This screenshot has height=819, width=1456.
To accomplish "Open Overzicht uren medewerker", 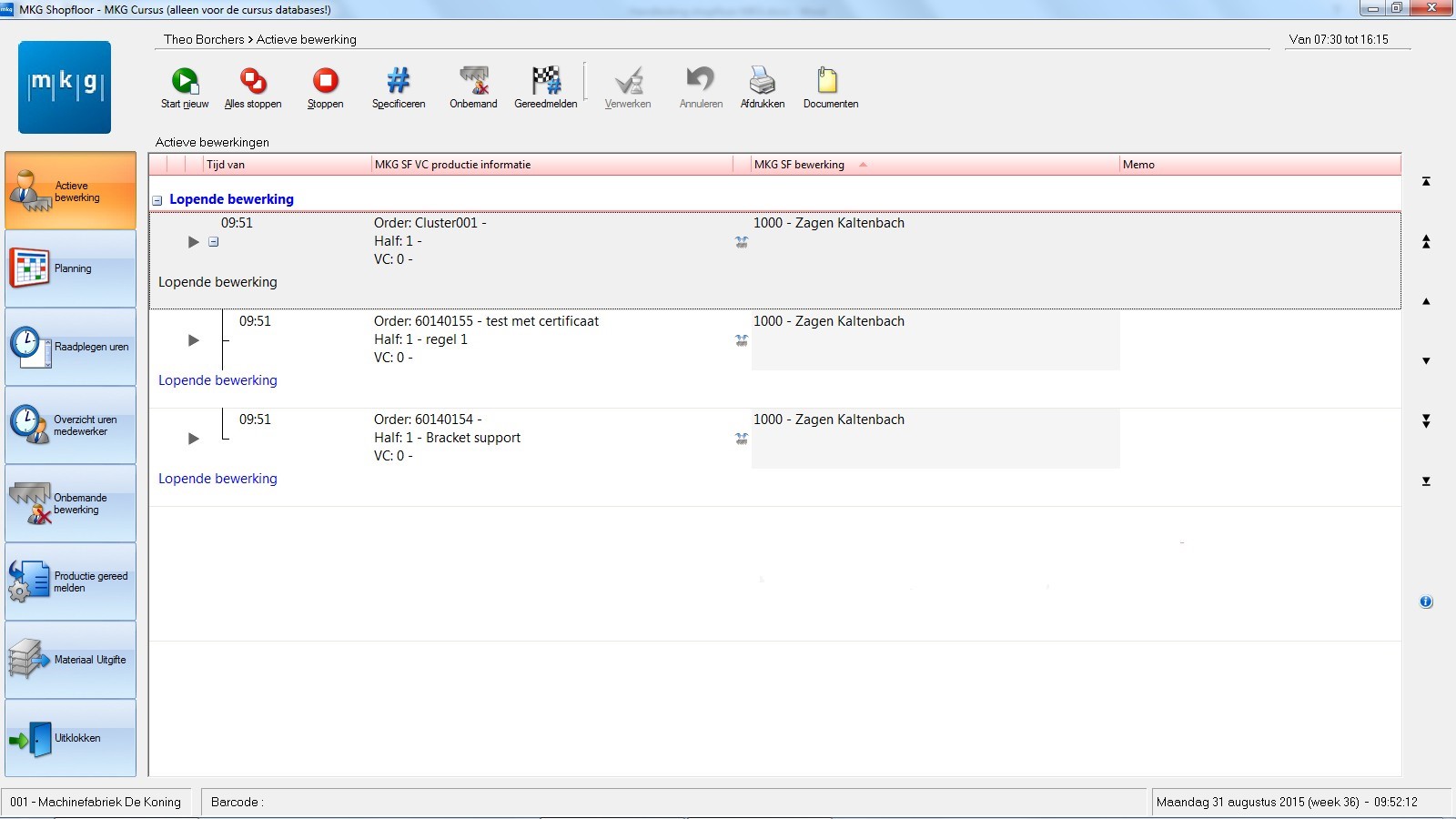I will coord(70,425).
